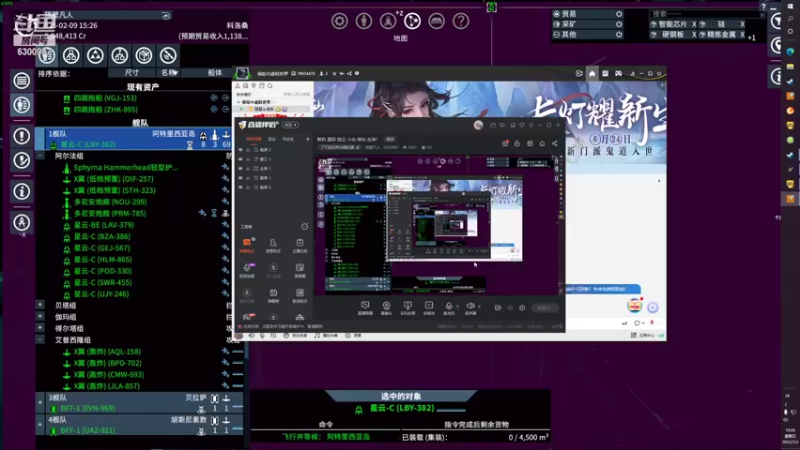Screen dimensions: 800x450
Task: Open the ship interactions top icon
Action: click(x=388, y=21)
